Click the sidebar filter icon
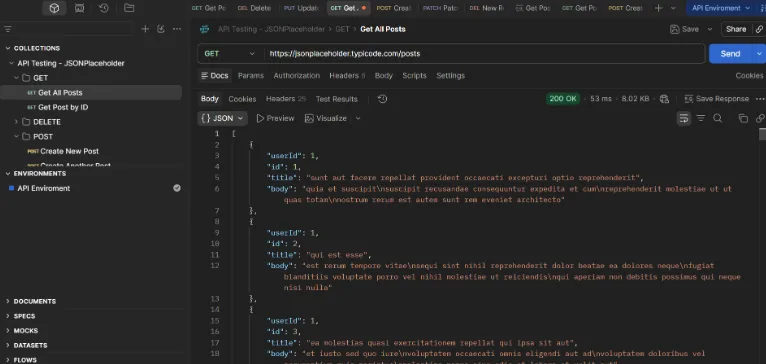This screenshot has width=766, height=364. click(x=8, y=29)
